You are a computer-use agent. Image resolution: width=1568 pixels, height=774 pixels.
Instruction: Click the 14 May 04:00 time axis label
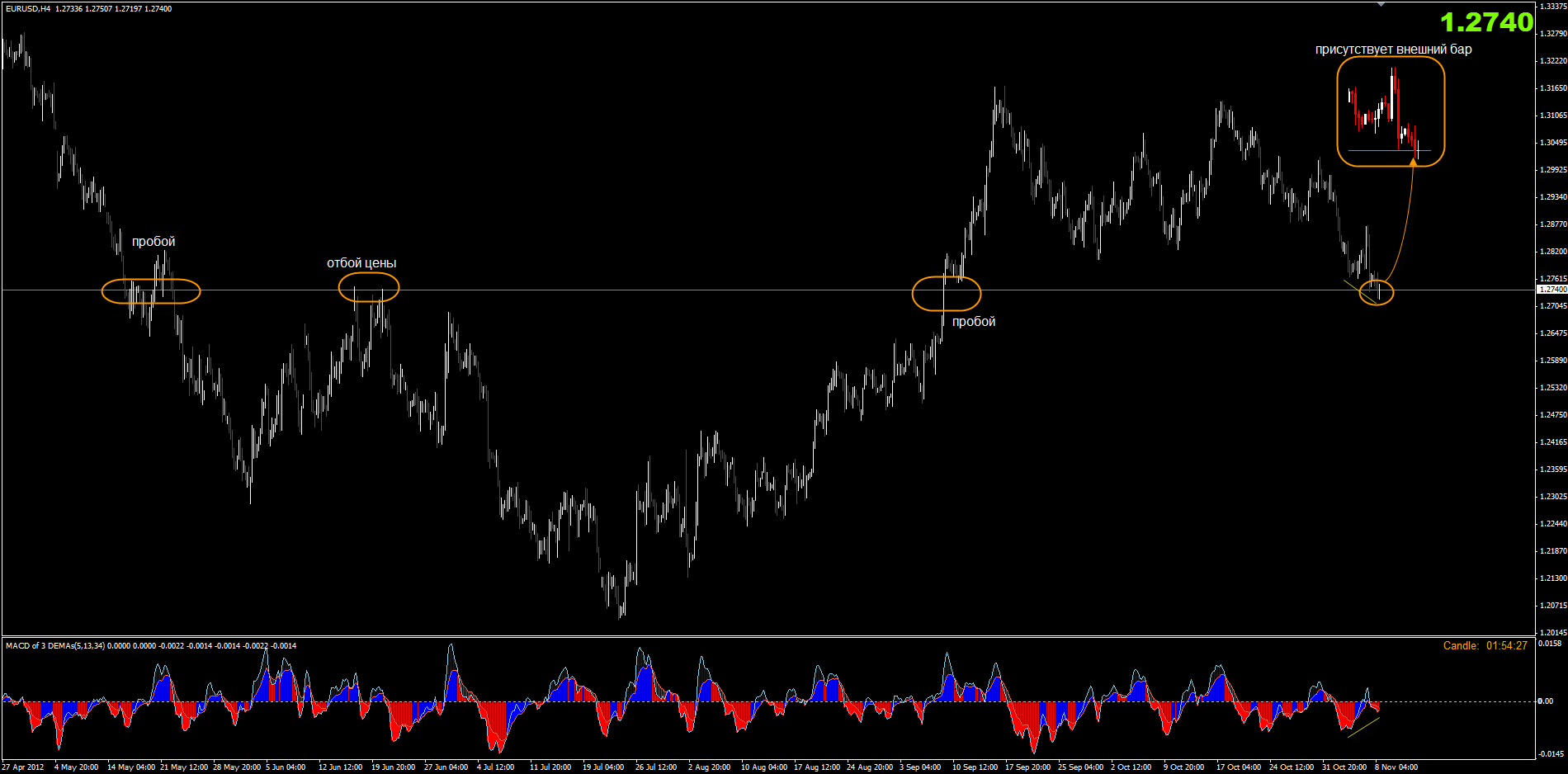tap(131, 767)
